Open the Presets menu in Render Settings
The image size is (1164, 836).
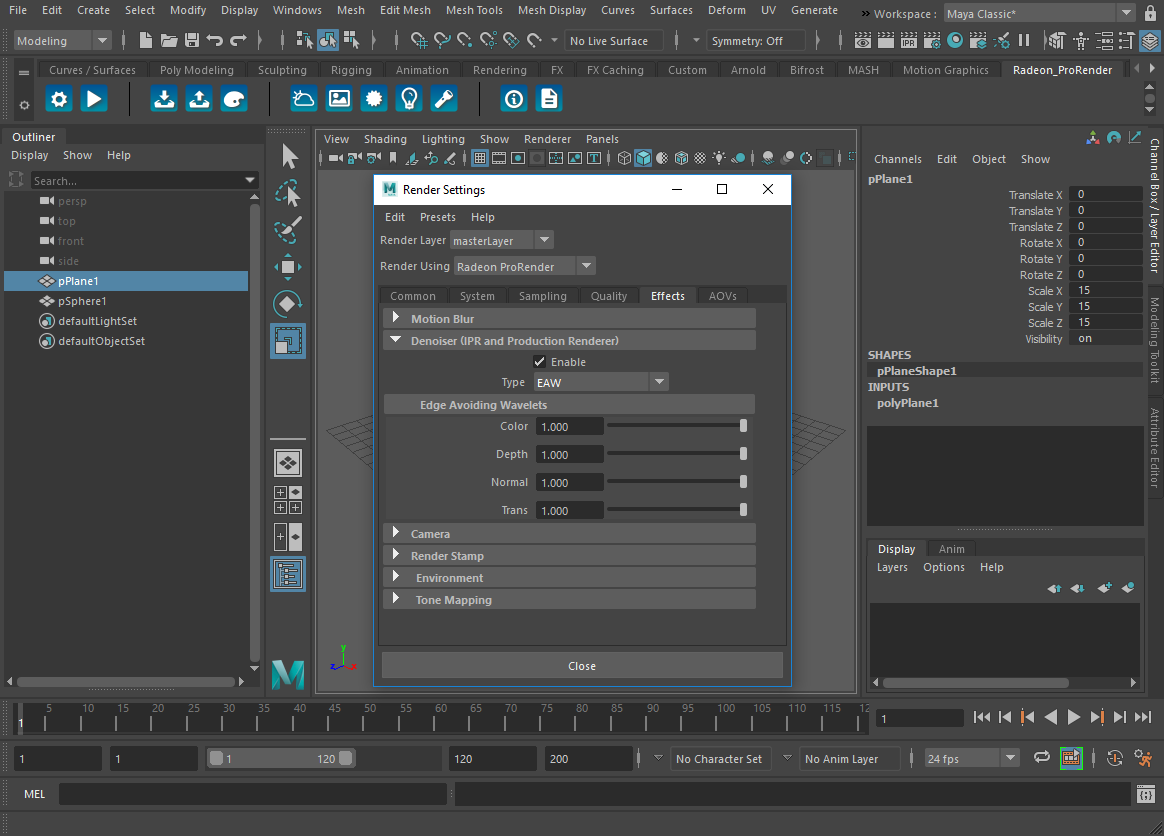click(437, 217)
